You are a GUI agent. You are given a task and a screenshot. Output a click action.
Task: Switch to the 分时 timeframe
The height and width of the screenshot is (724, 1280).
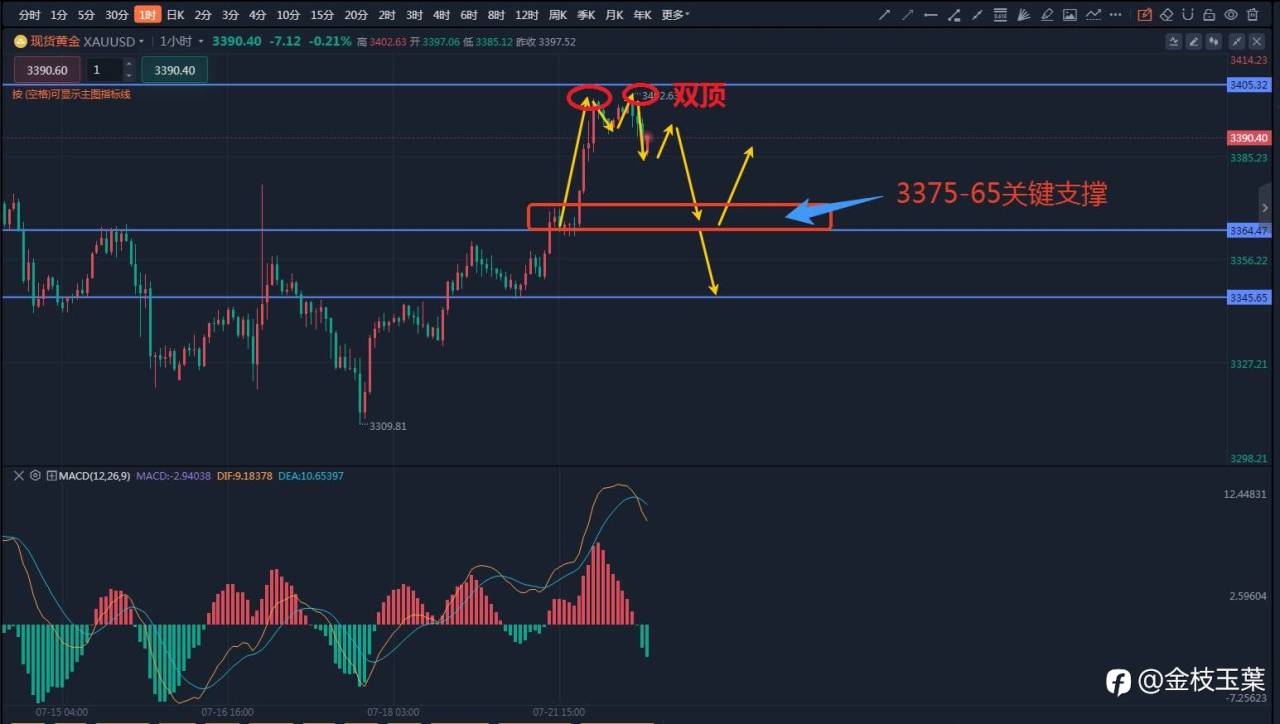(30, 15)
